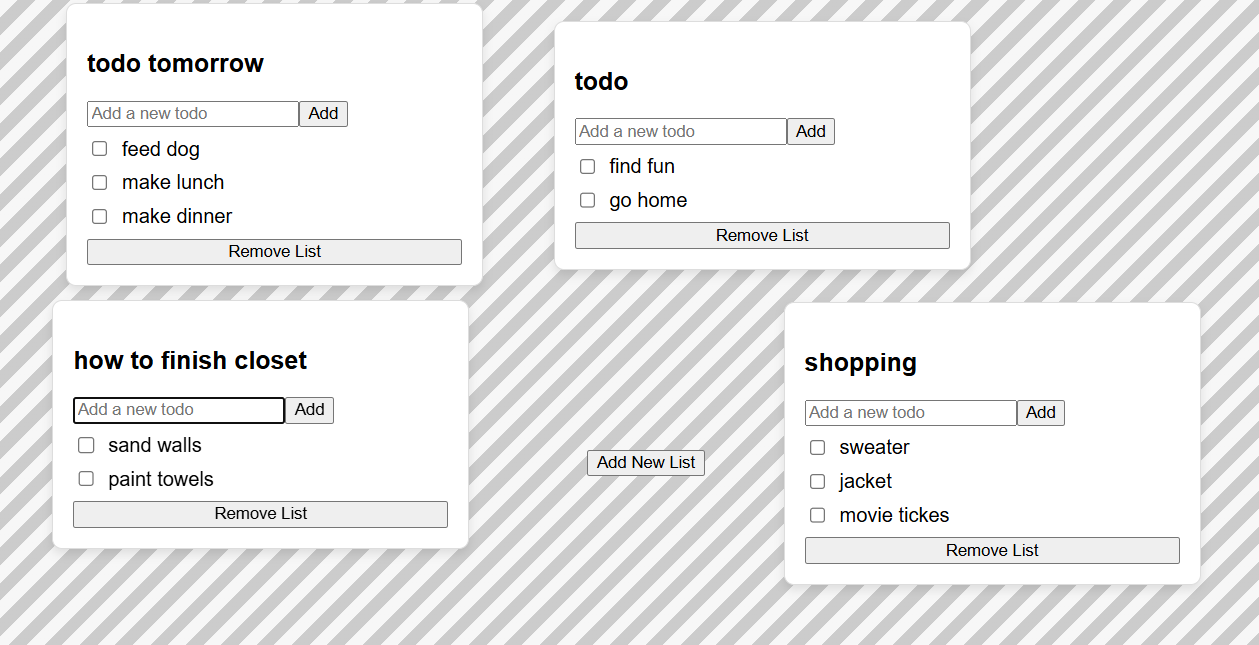
Task: Focus the new todo field in 'todo' list
Action: pyautogui.click(x=680, y=132)
